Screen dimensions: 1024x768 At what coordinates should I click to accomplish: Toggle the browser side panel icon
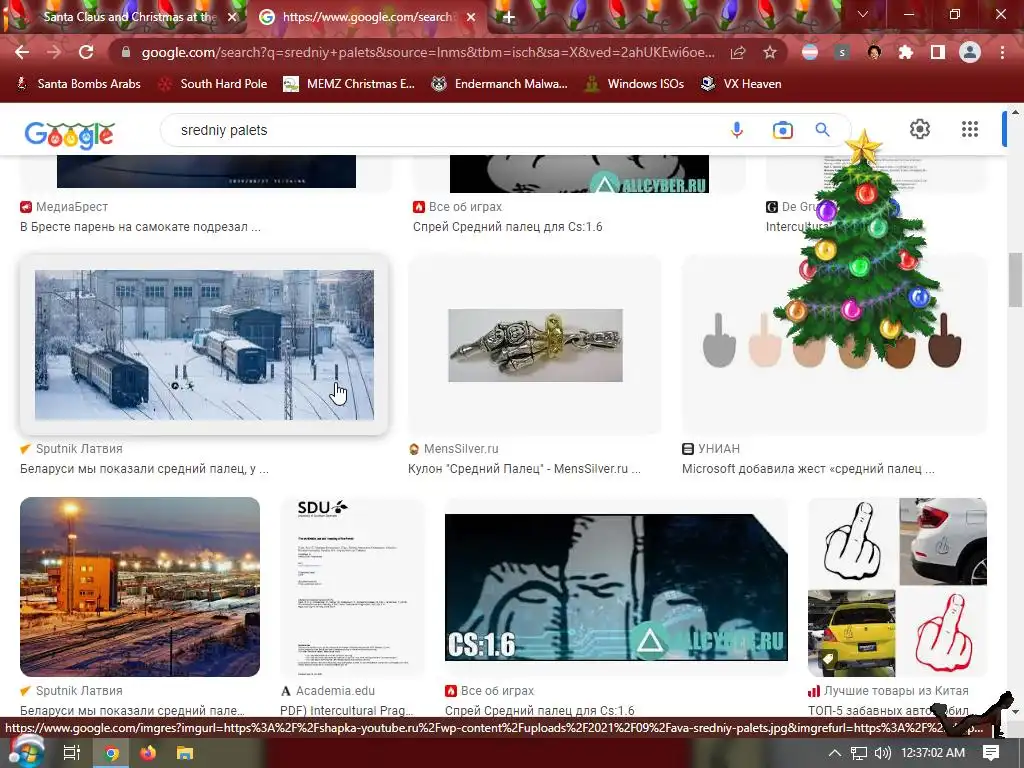pyautogui.click(x=938, y=52)
